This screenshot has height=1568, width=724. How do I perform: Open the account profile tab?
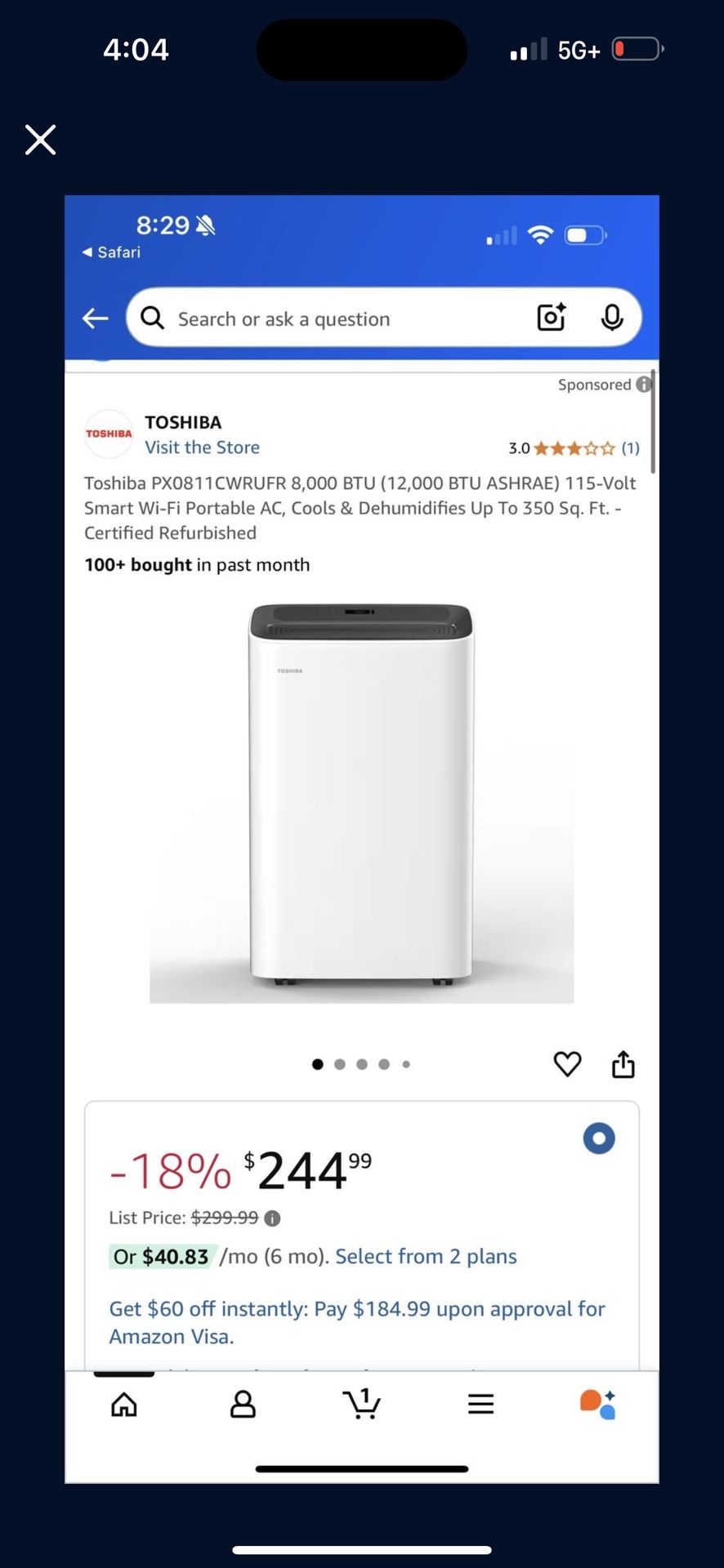[x=243, y=1404]
